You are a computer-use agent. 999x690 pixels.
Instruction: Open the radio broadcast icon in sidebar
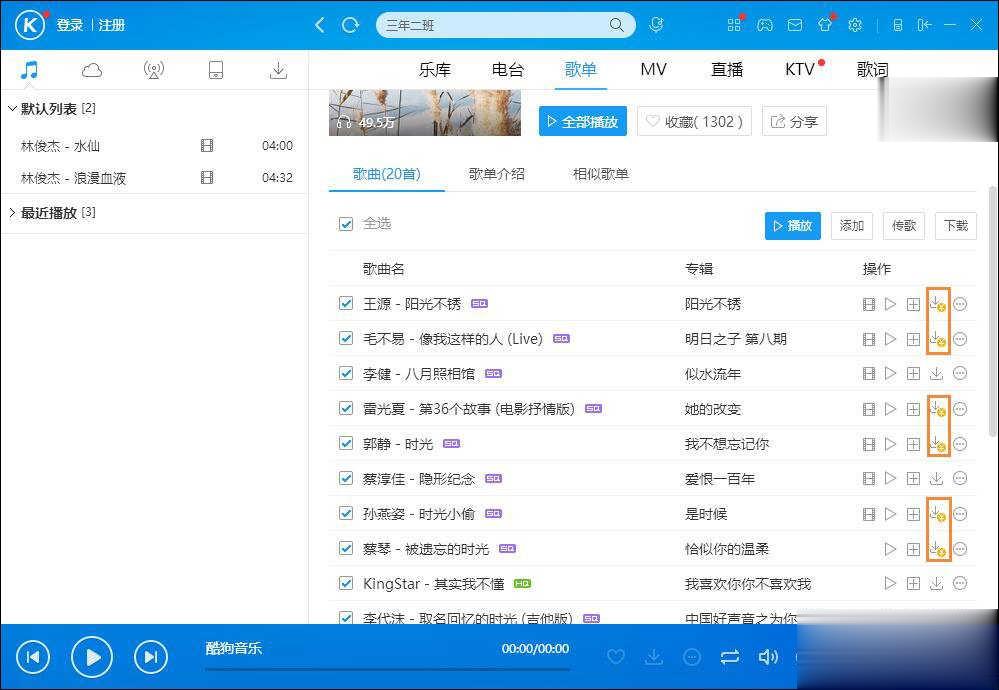(153, 69)
